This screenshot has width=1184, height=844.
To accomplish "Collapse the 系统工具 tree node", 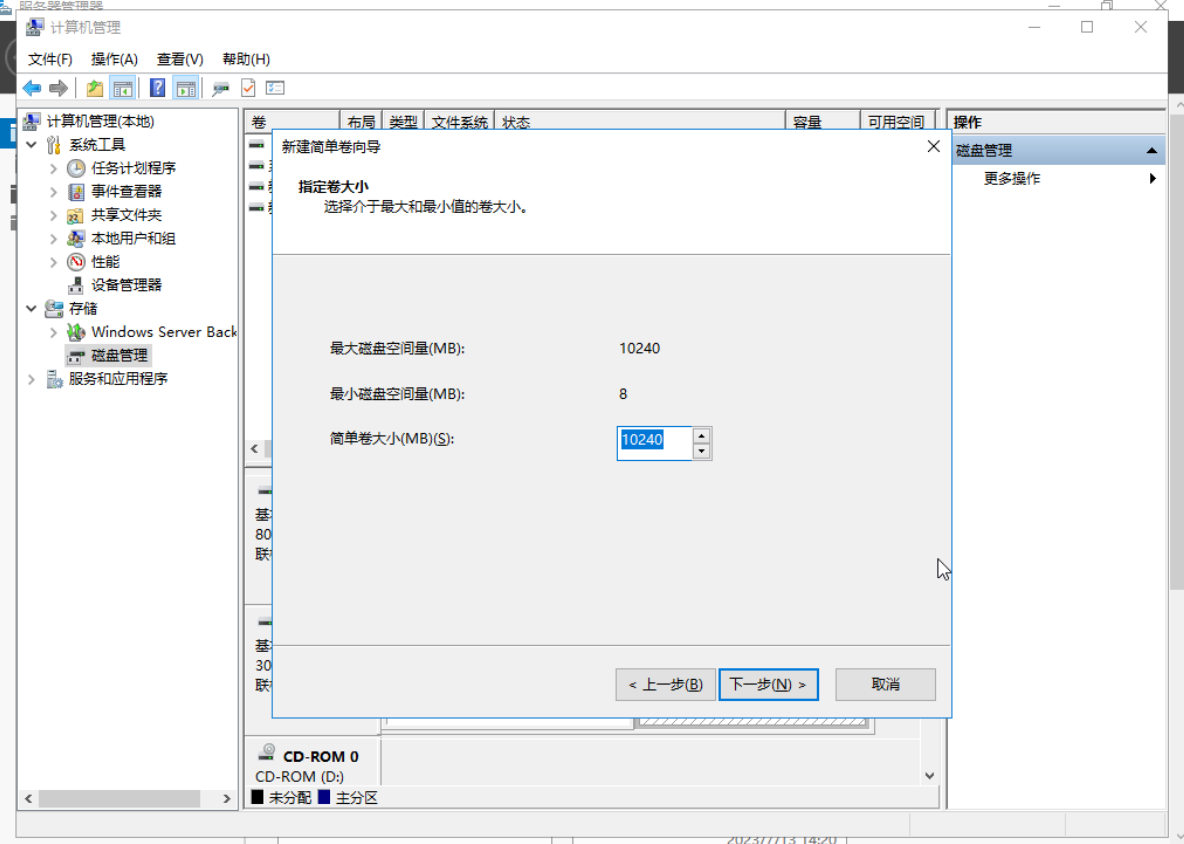I will click(31, 144).
